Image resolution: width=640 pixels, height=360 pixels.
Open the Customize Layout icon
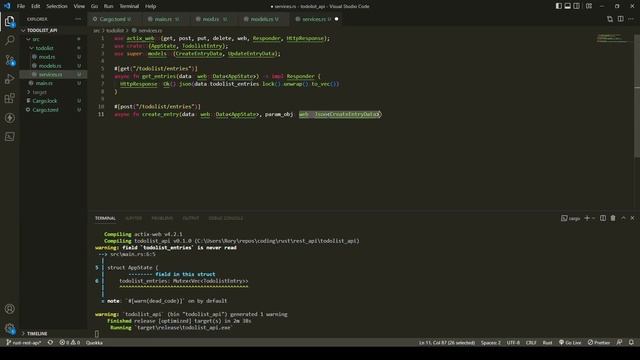[x=589, y=6]
